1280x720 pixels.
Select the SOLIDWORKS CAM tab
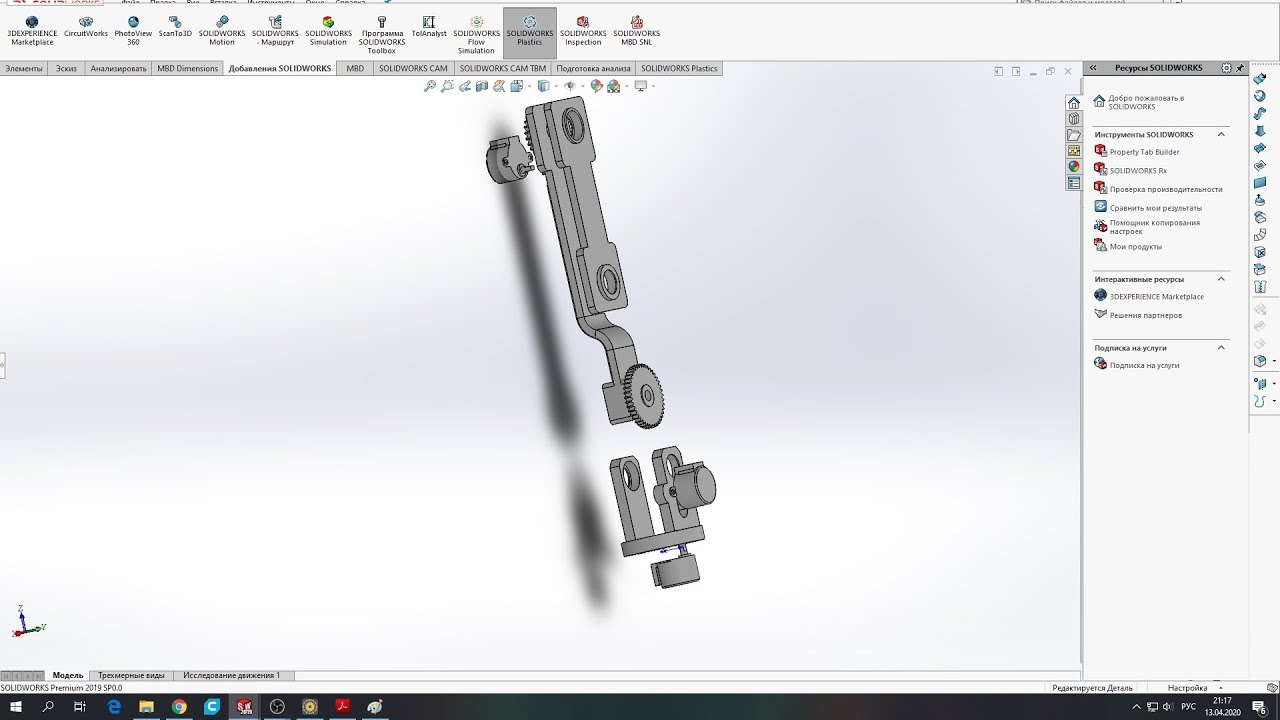click(x=413, y=69)
